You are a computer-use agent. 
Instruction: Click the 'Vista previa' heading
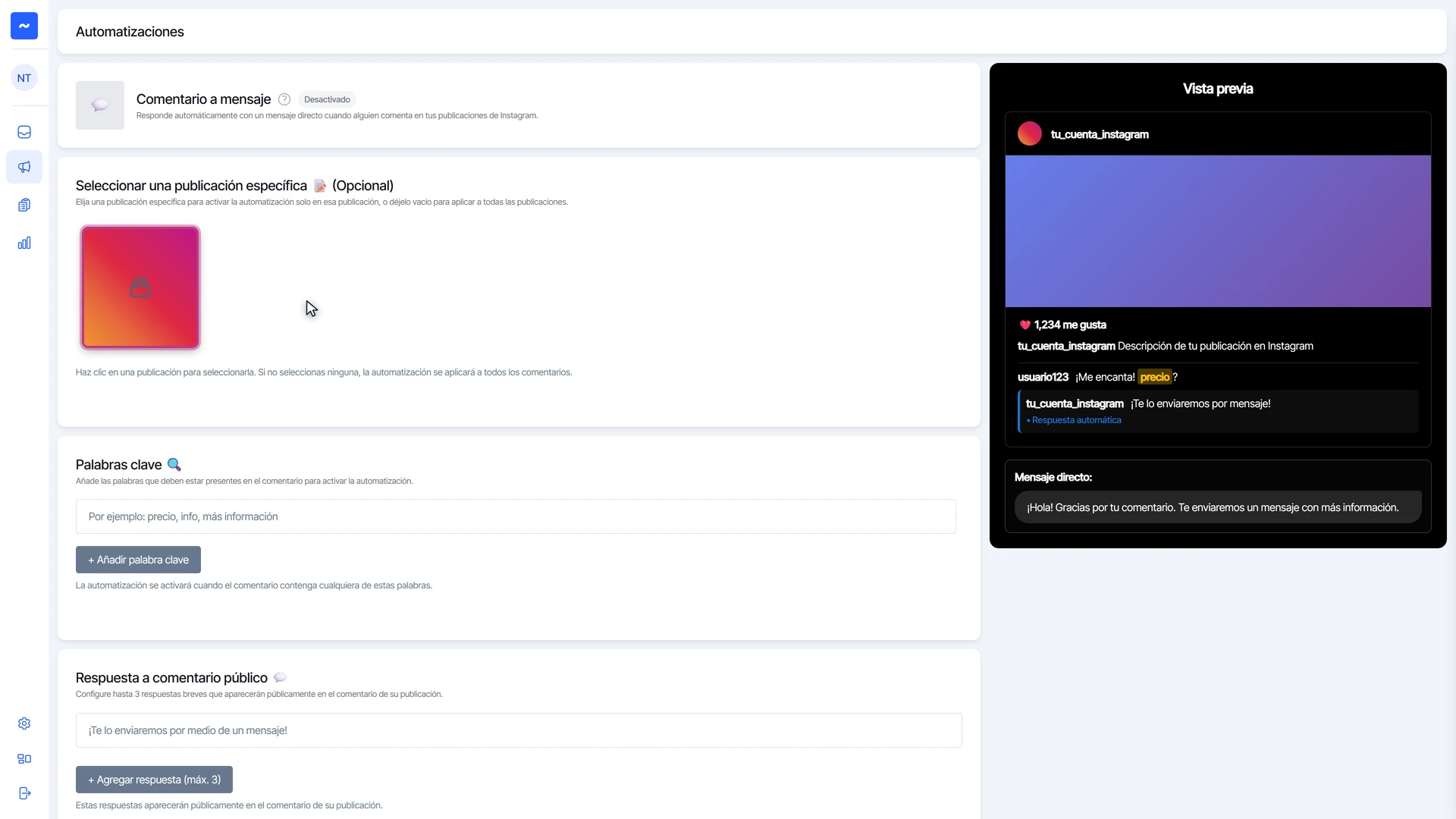(1218, 89)
